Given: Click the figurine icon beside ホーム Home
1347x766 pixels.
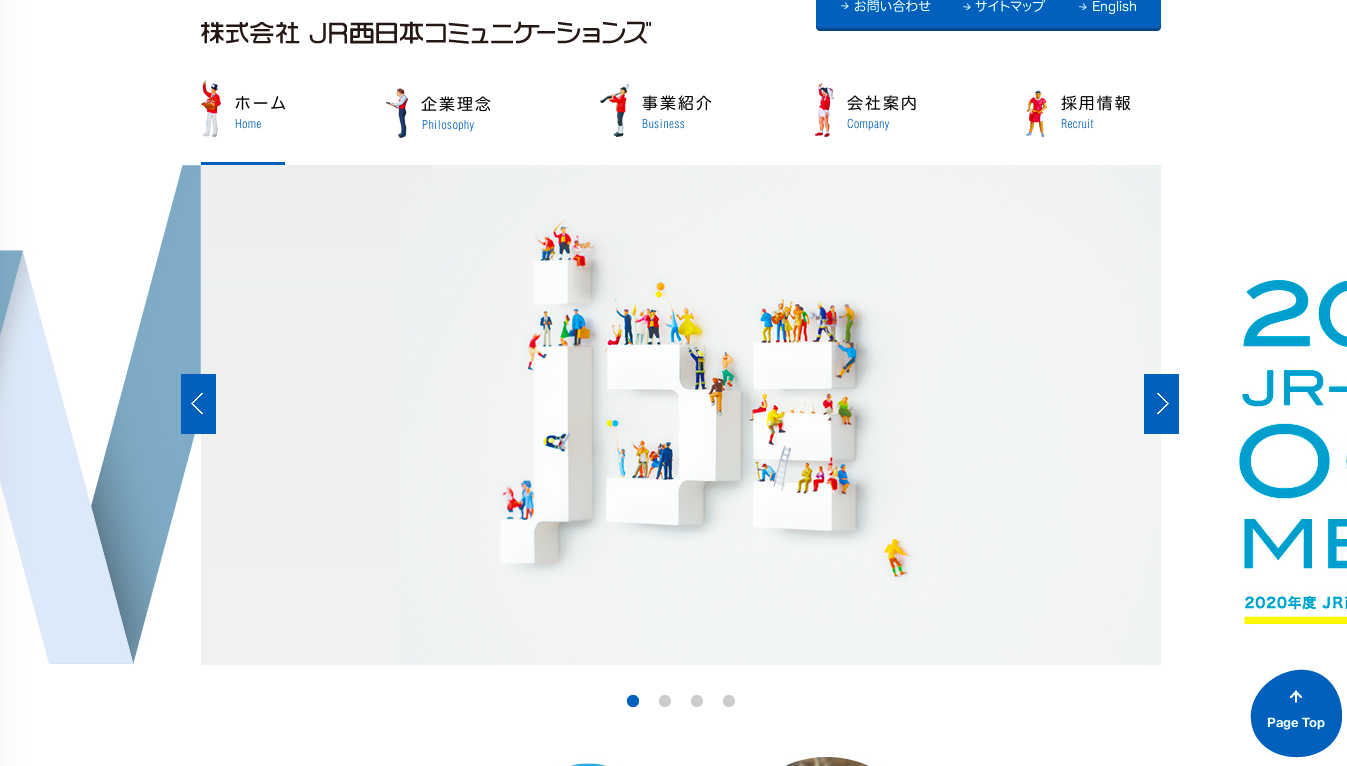Looking at the screenshot, I should click(211, 109).
